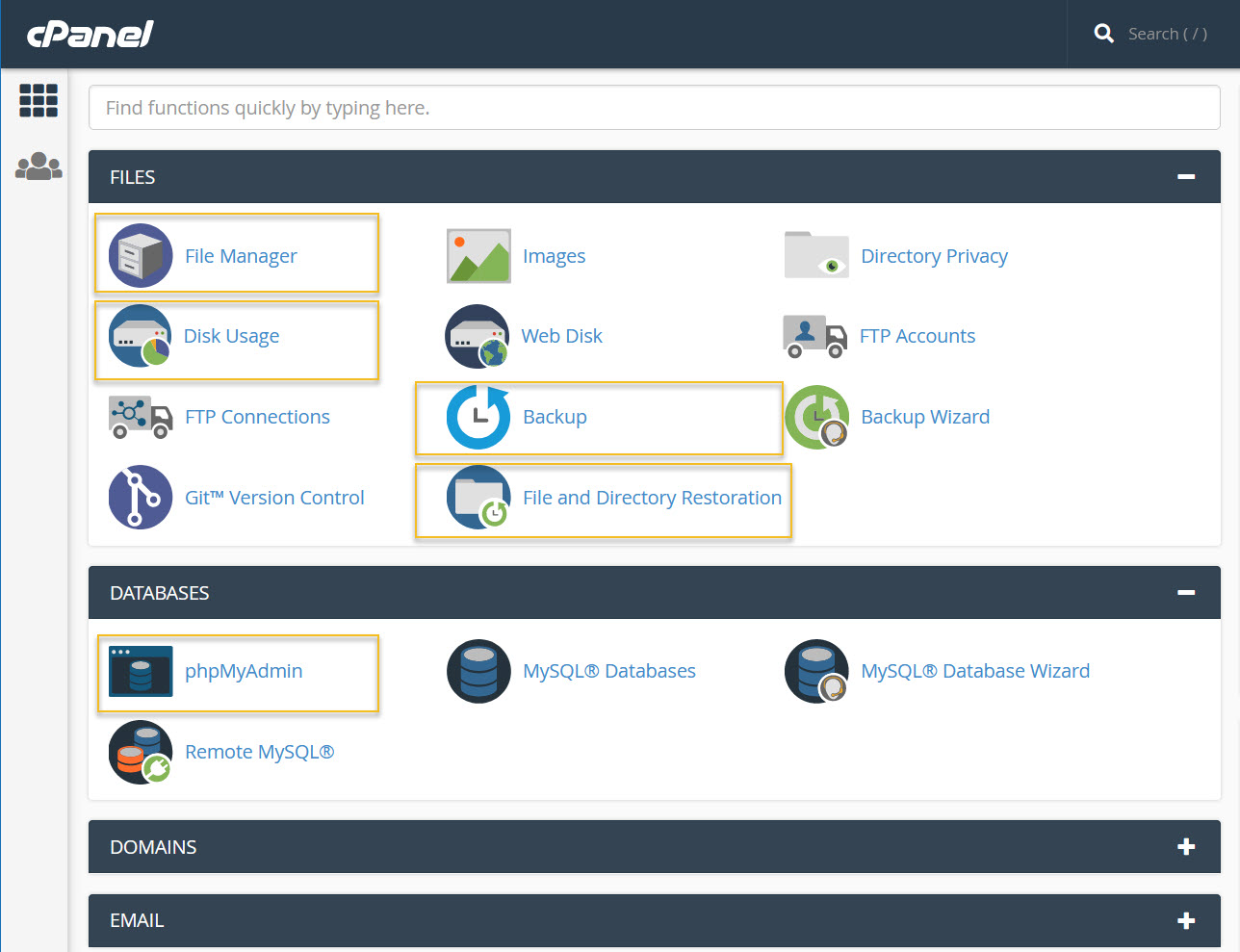The height and width of the screenshot is (952, 1240).
Task: Click the phpMyAdmin icon
Action: tap(141, 671)
